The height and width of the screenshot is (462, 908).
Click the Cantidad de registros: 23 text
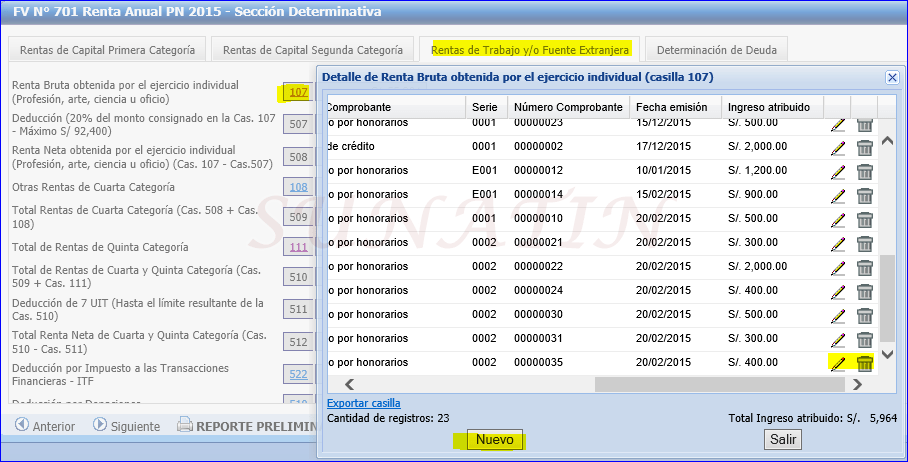[388, 418]
